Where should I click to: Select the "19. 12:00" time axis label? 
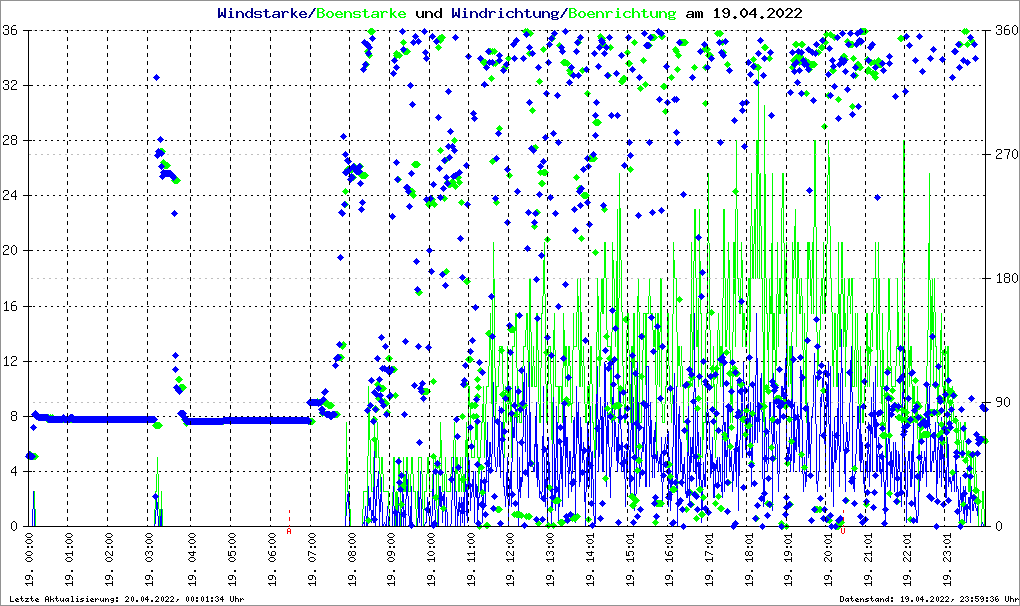pos(511,560)
